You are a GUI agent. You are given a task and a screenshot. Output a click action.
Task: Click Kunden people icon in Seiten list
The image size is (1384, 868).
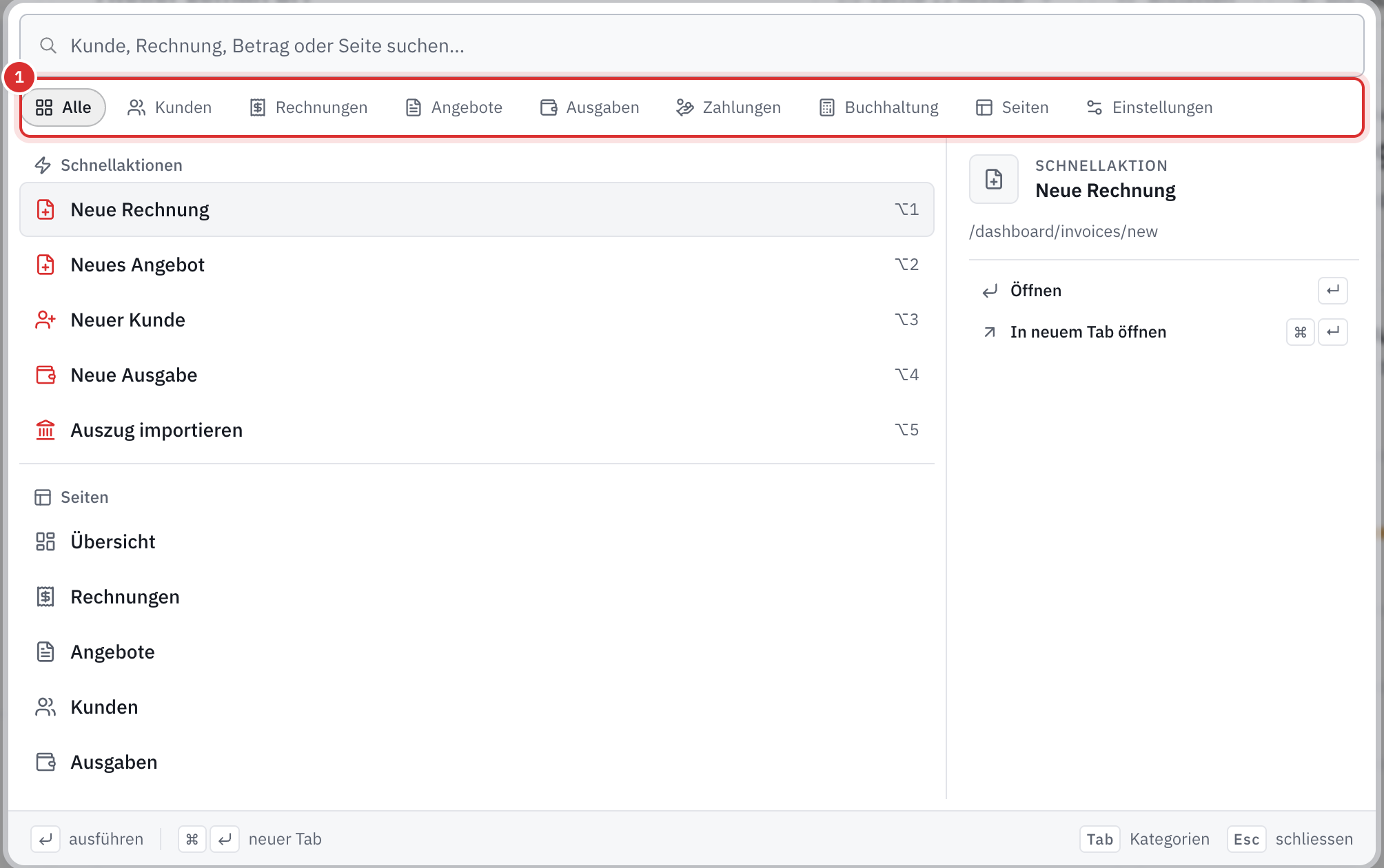point(45,707)
